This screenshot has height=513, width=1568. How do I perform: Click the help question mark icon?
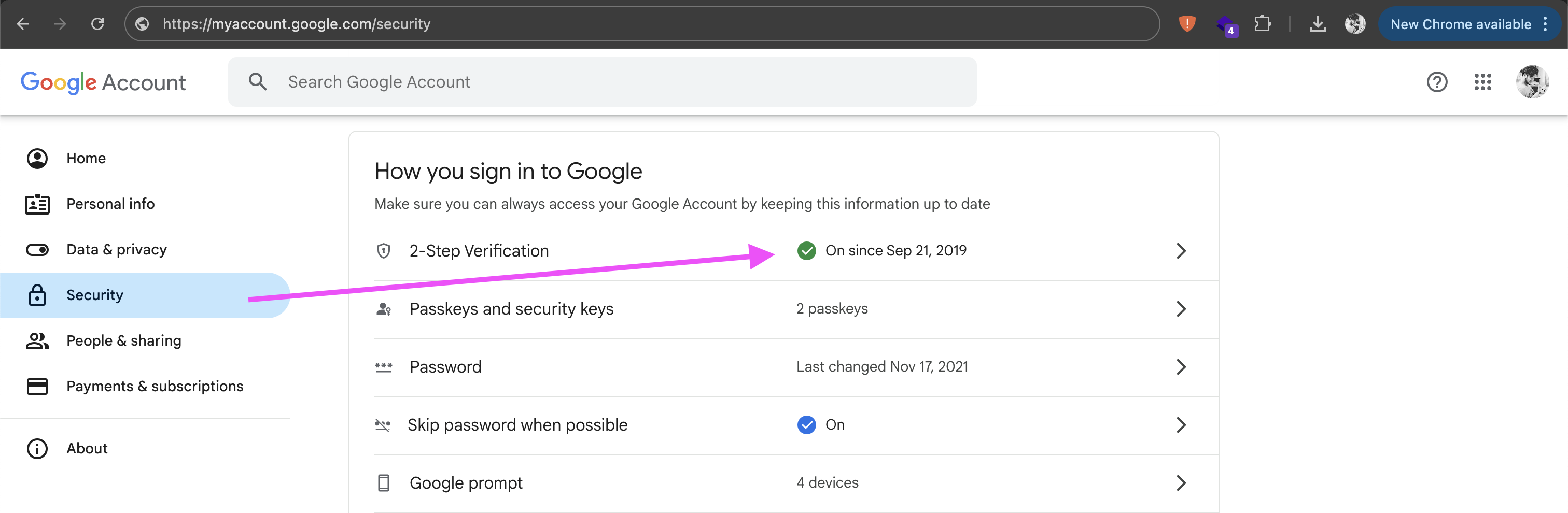1436,81
